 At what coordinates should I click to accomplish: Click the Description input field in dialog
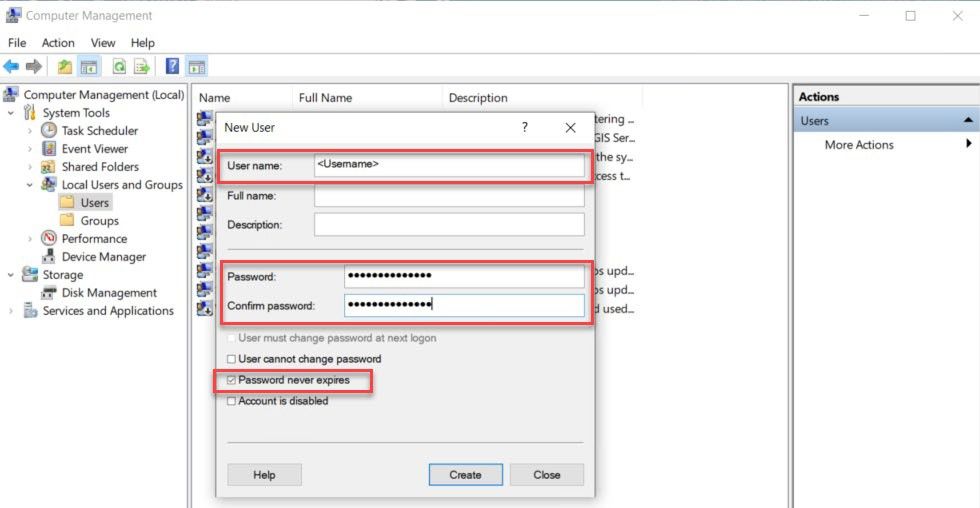[x=449, y=224]
